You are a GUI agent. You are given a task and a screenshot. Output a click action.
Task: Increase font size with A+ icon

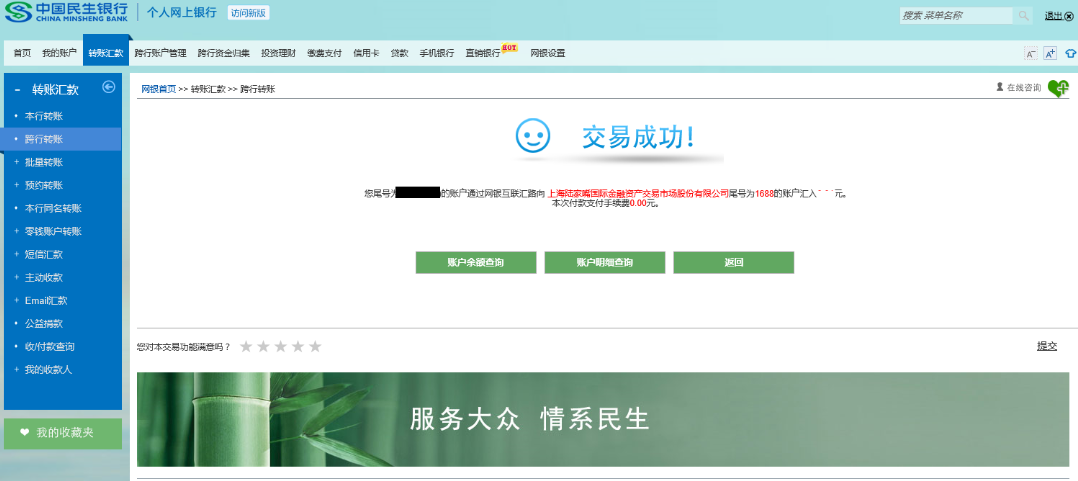click(x=1050, y=53)
